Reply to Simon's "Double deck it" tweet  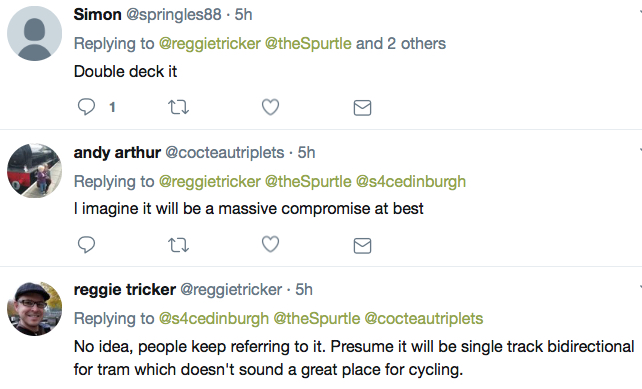86,107
